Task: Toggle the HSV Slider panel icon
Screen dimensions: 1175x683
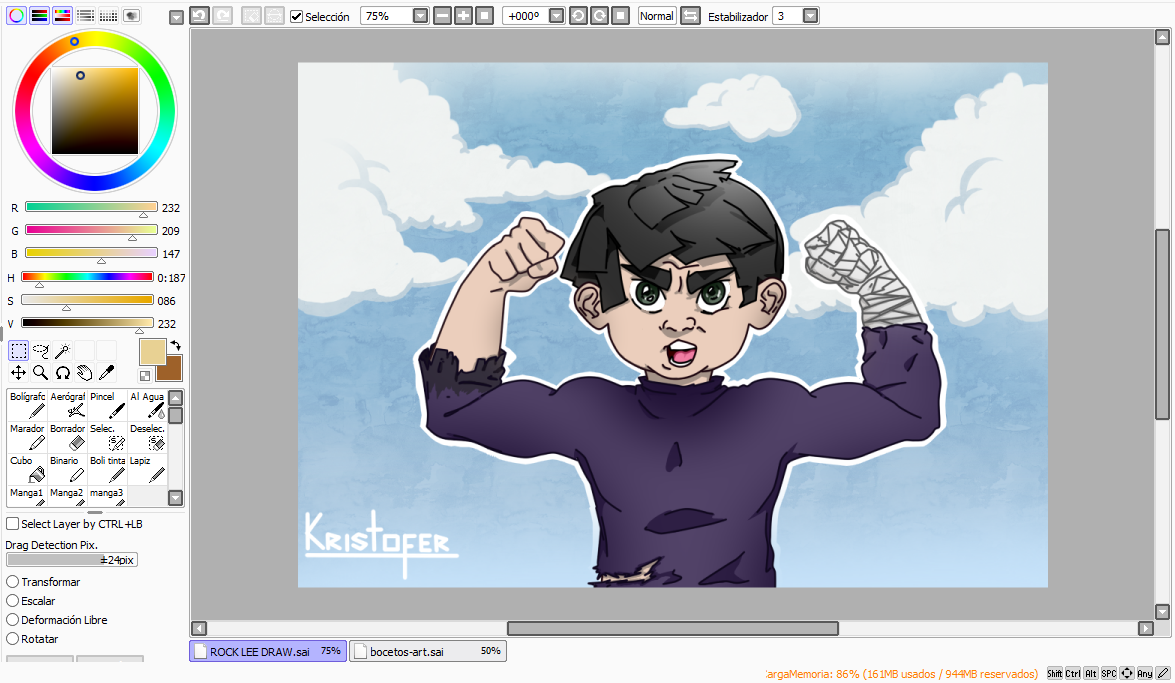Action: tap(62, 15)
